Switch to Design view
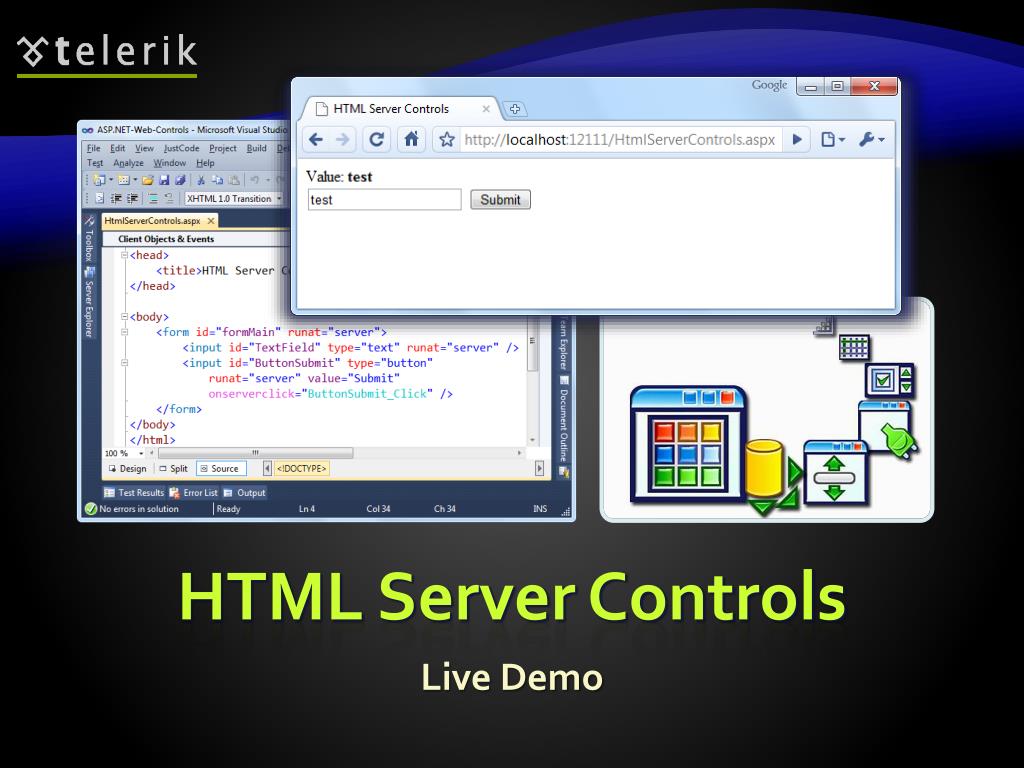This screenshot has height=768, width=1024. pyautogui.click(x=127, y=468)
